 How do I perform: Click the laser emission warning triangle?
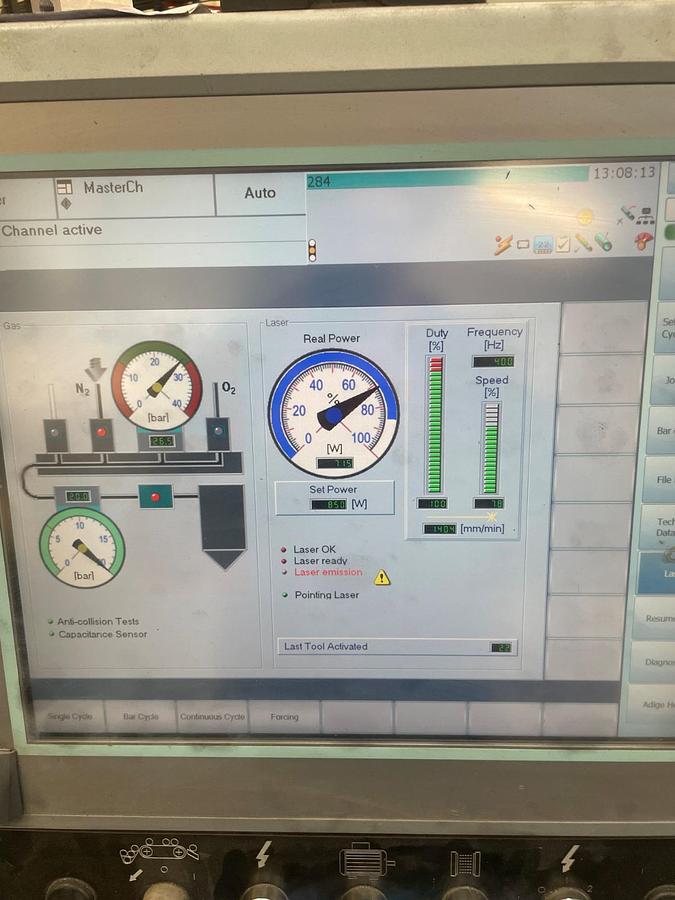pos(382,577)
